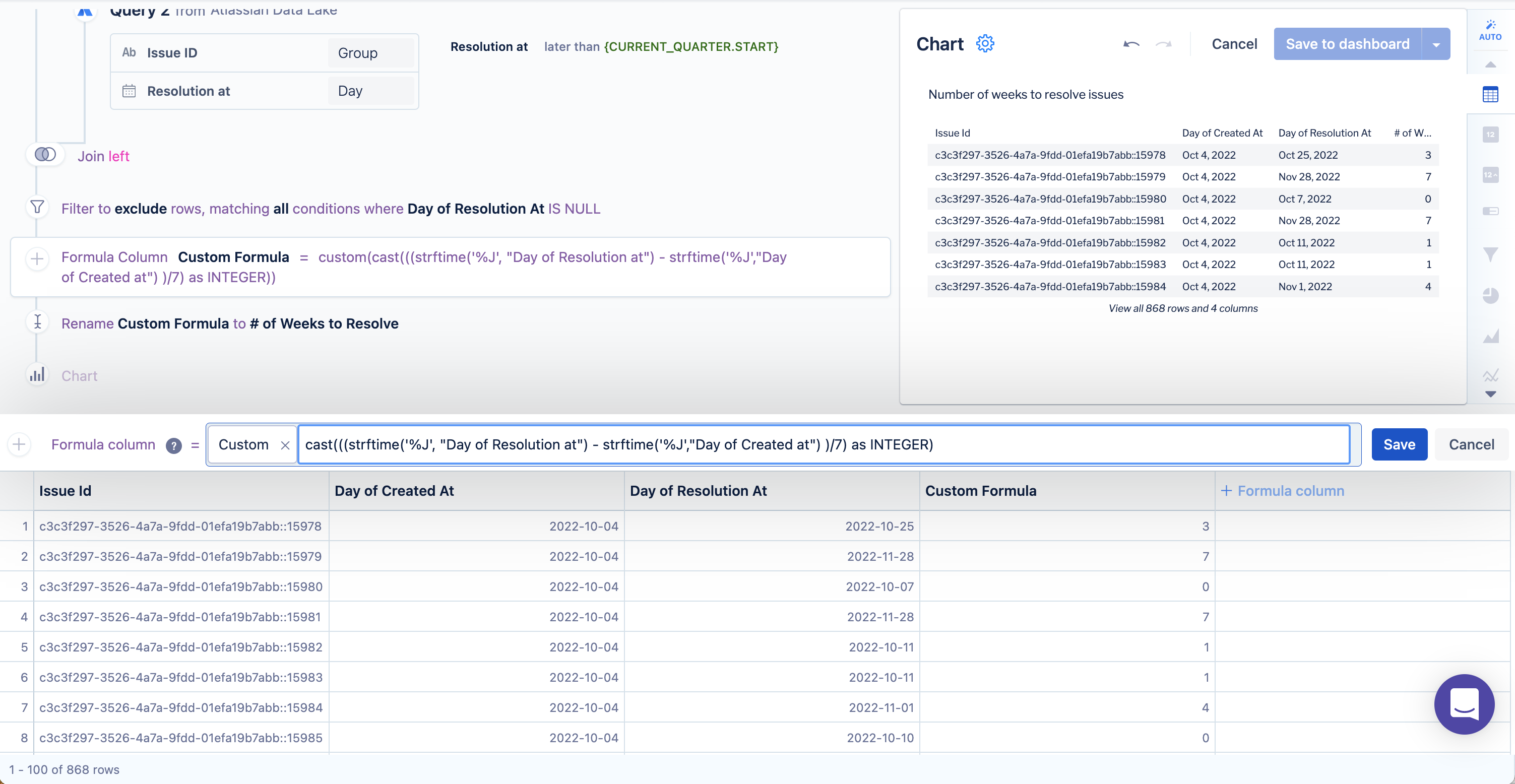Add a new Formula column header
This screenshot has height=784, width=1515.
click(x=1282, y=491)
